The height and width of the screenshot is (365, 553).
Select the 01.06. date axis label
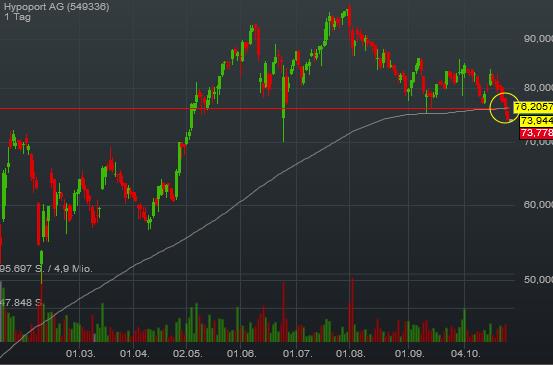click(x=242, y=354)
